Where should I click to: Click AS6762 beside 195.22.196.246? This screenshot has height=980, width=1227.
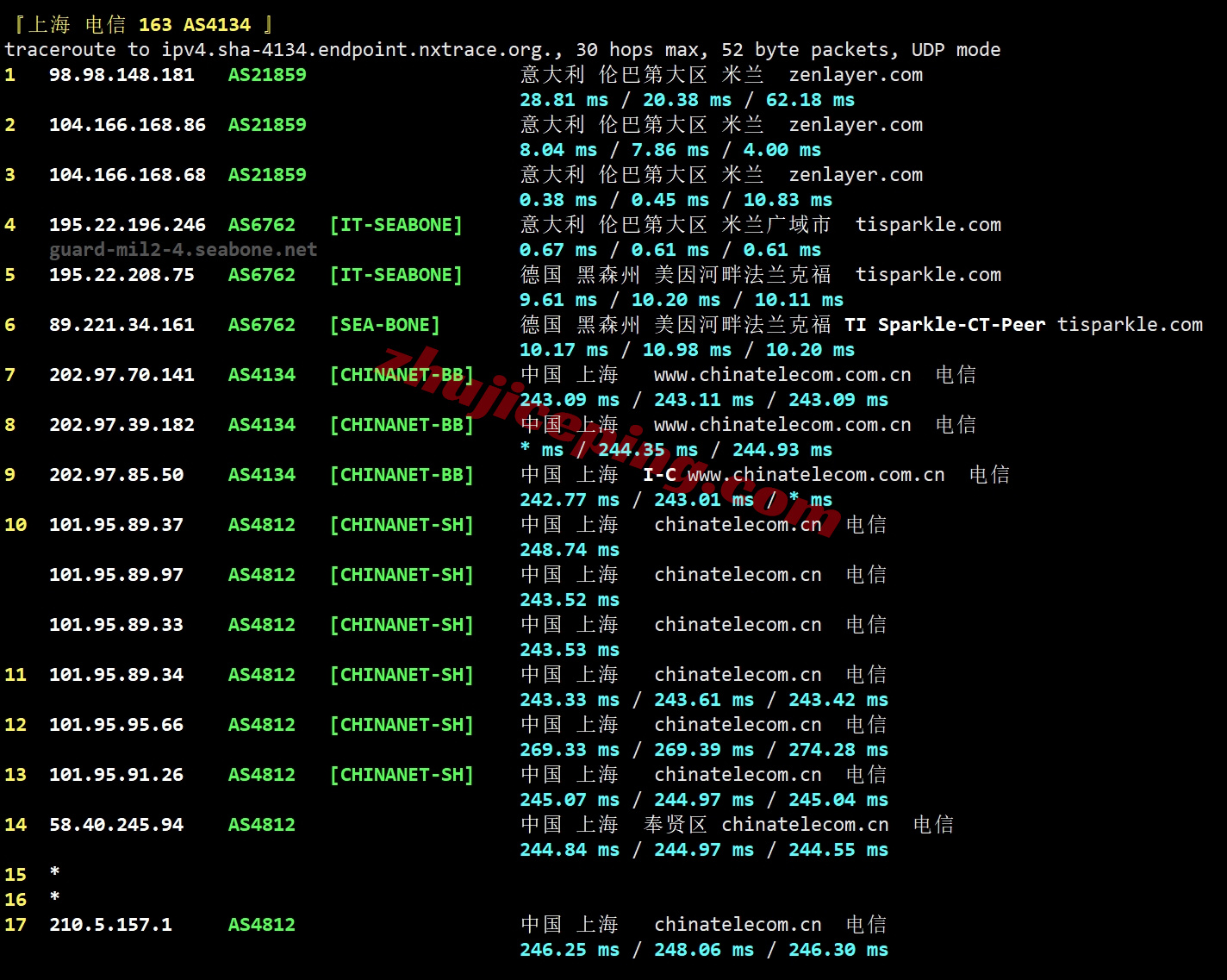click(262, 225)
